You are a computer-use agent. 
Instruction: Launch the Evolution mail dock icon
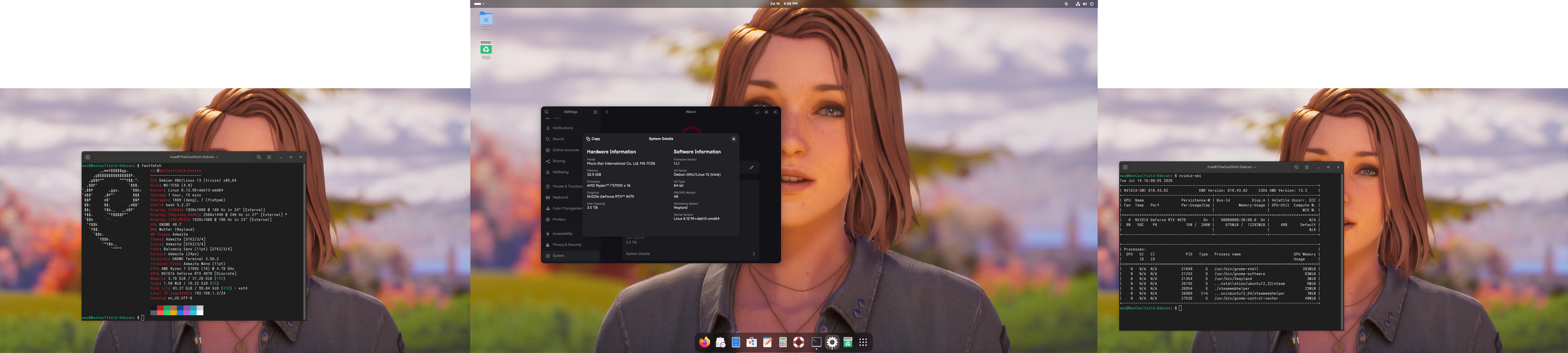[x=720, y=342]
